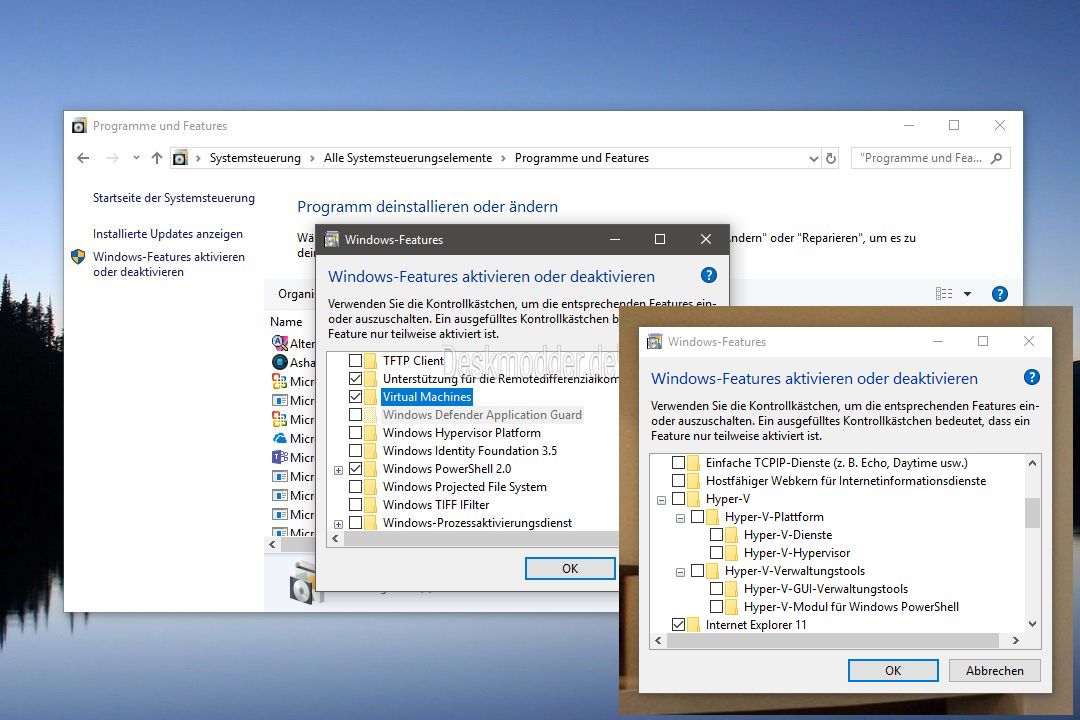Open Windows-Features aktivieren oder deaktivieren sidebar link
The width and height of the screenshot is (1080, 720).
coord(169,265)
